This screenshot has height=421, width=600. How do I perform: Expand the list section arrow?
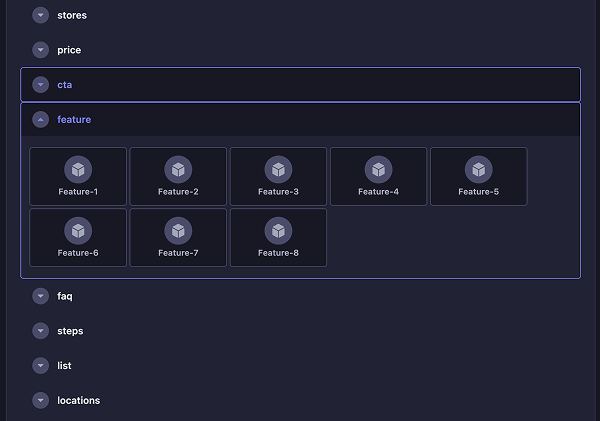point(41,366)
